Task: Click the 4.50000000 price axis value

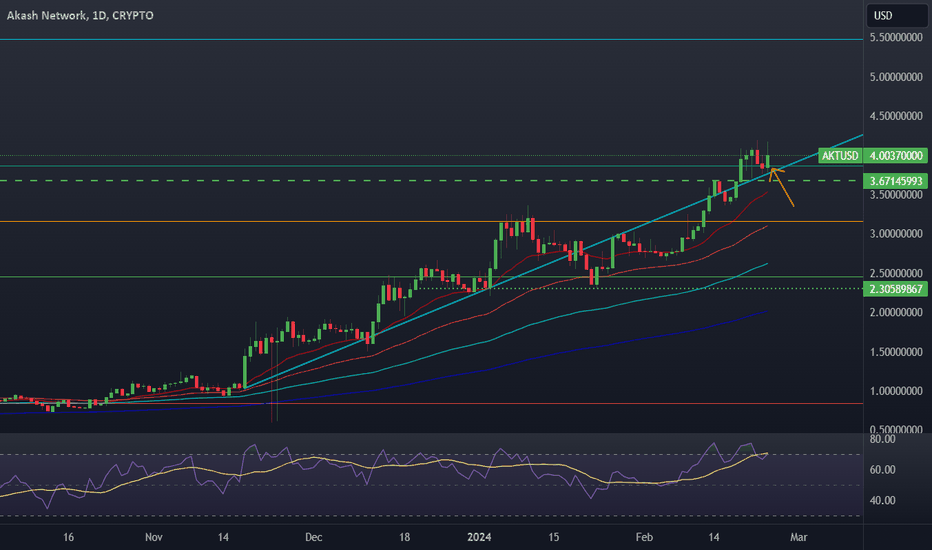Action: [x=896, y=116]
